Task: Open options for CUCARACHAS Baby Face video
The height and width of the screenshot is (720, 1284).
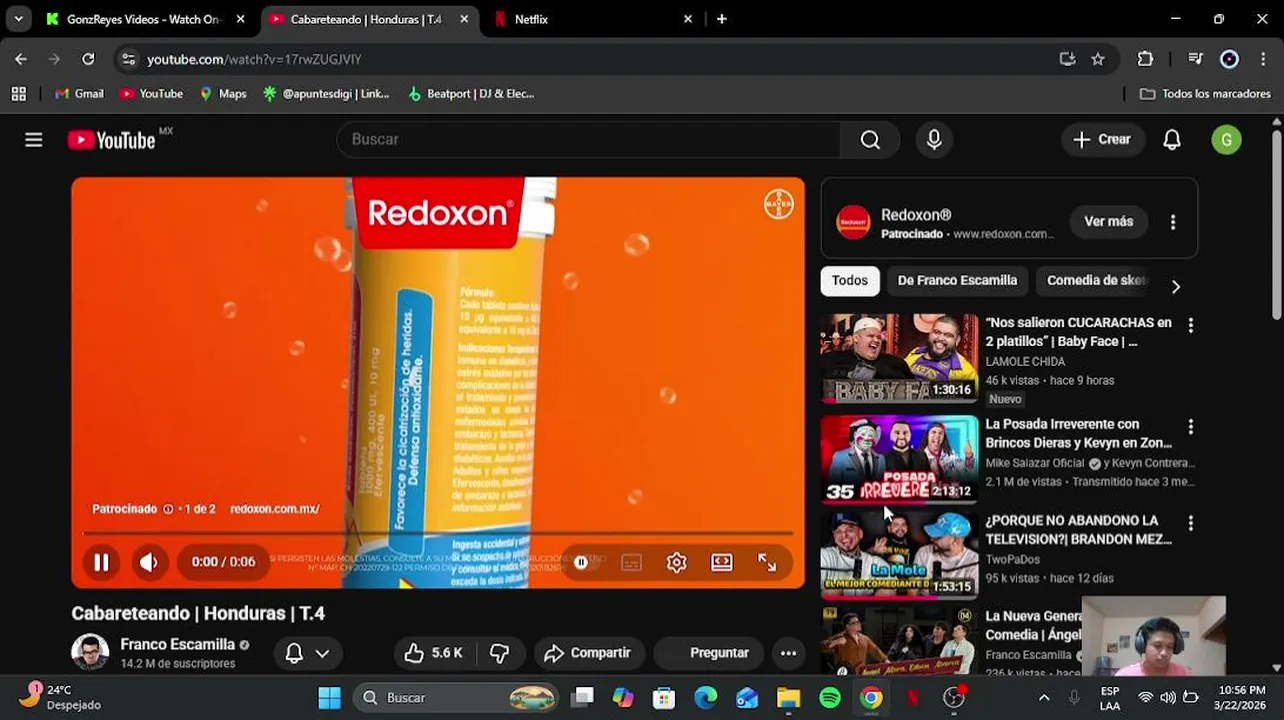Action: coord(1190,325)
